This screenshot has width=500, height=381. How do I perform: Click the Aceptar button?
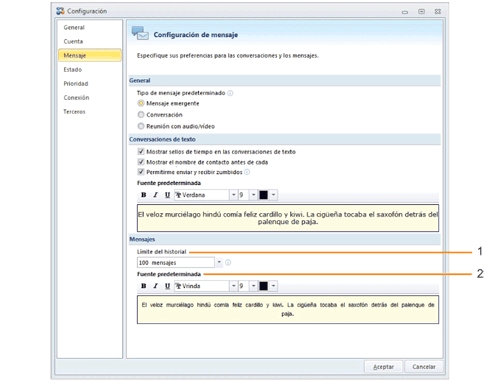tap(383, 367)
